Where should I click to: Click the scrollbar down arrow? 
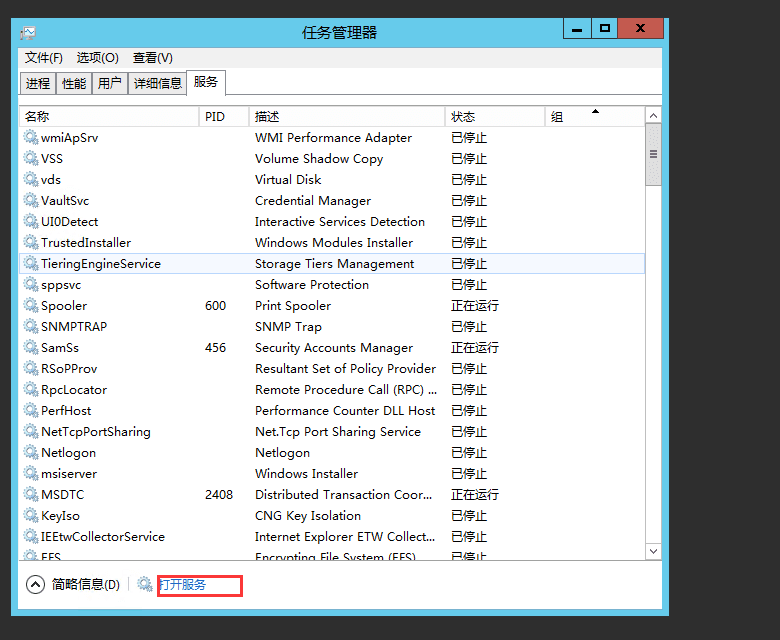pyautogui.click(x=653, y=551)
